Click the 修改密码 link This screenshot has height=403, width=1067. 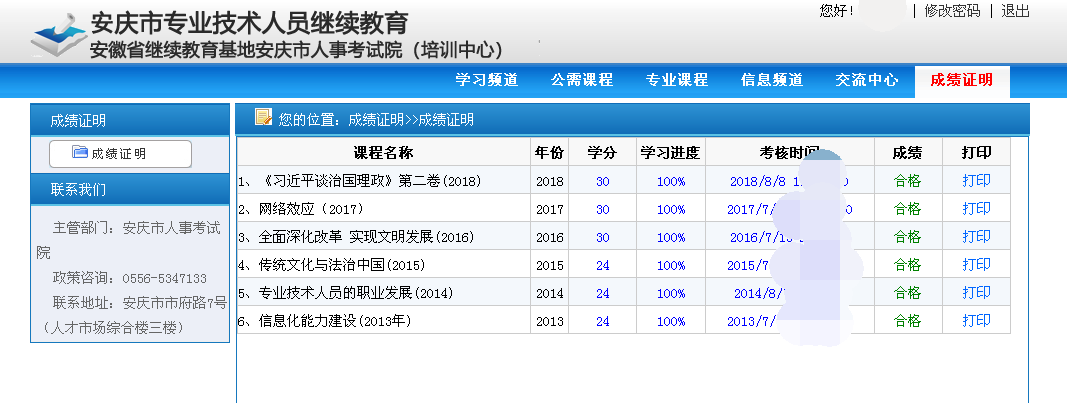952,11
